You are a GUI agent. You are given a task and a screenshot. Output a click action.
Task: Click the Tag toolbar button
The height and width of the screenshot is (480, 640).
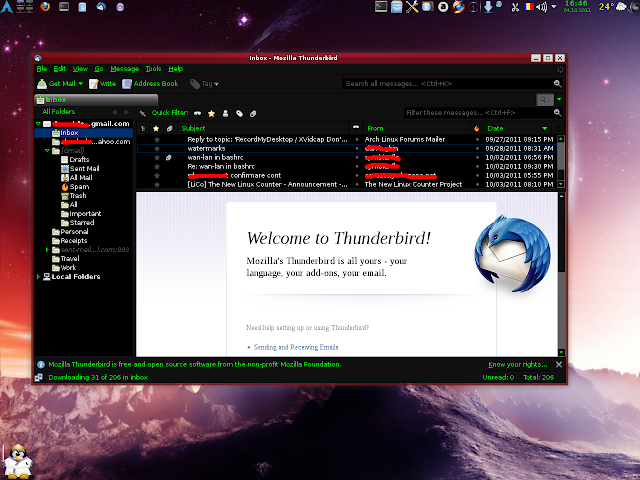[204, 84]
